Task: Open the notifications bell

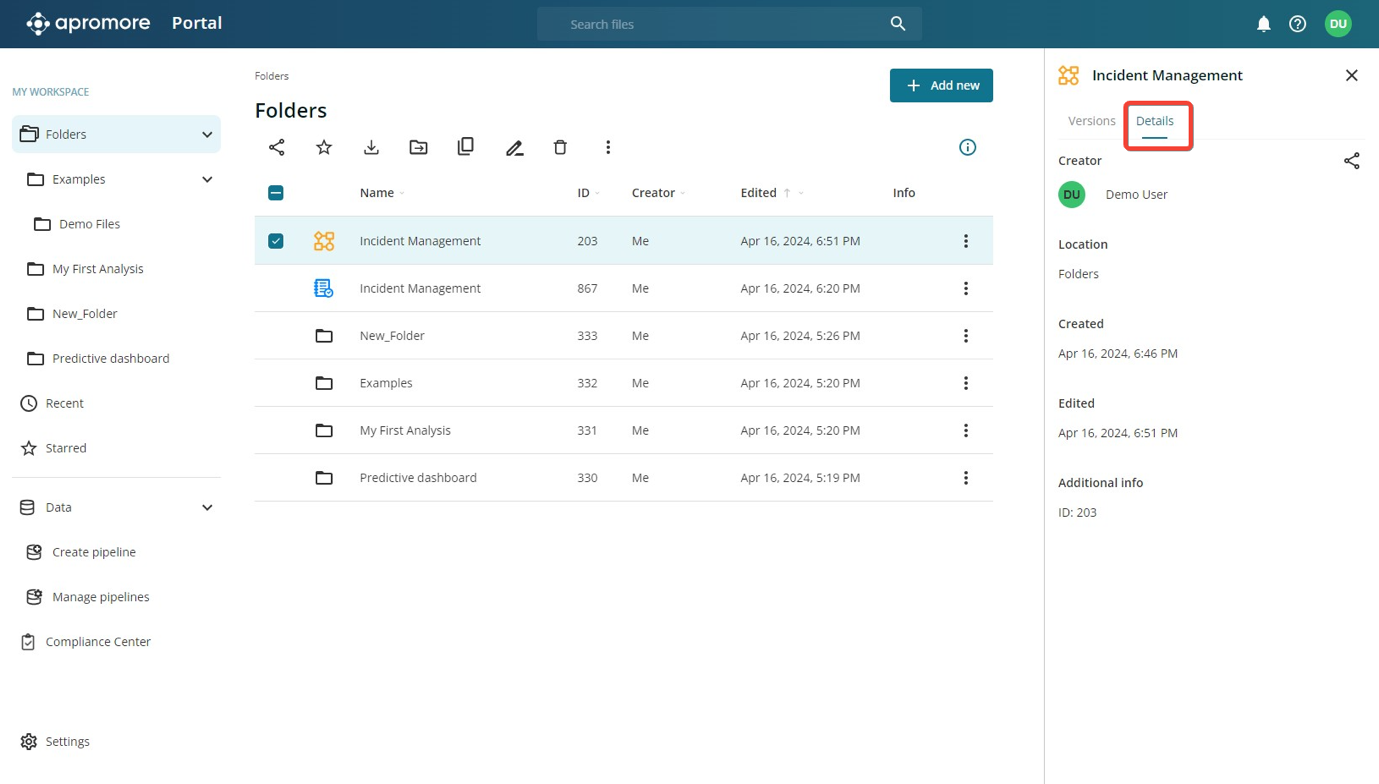Action: 1263,24
